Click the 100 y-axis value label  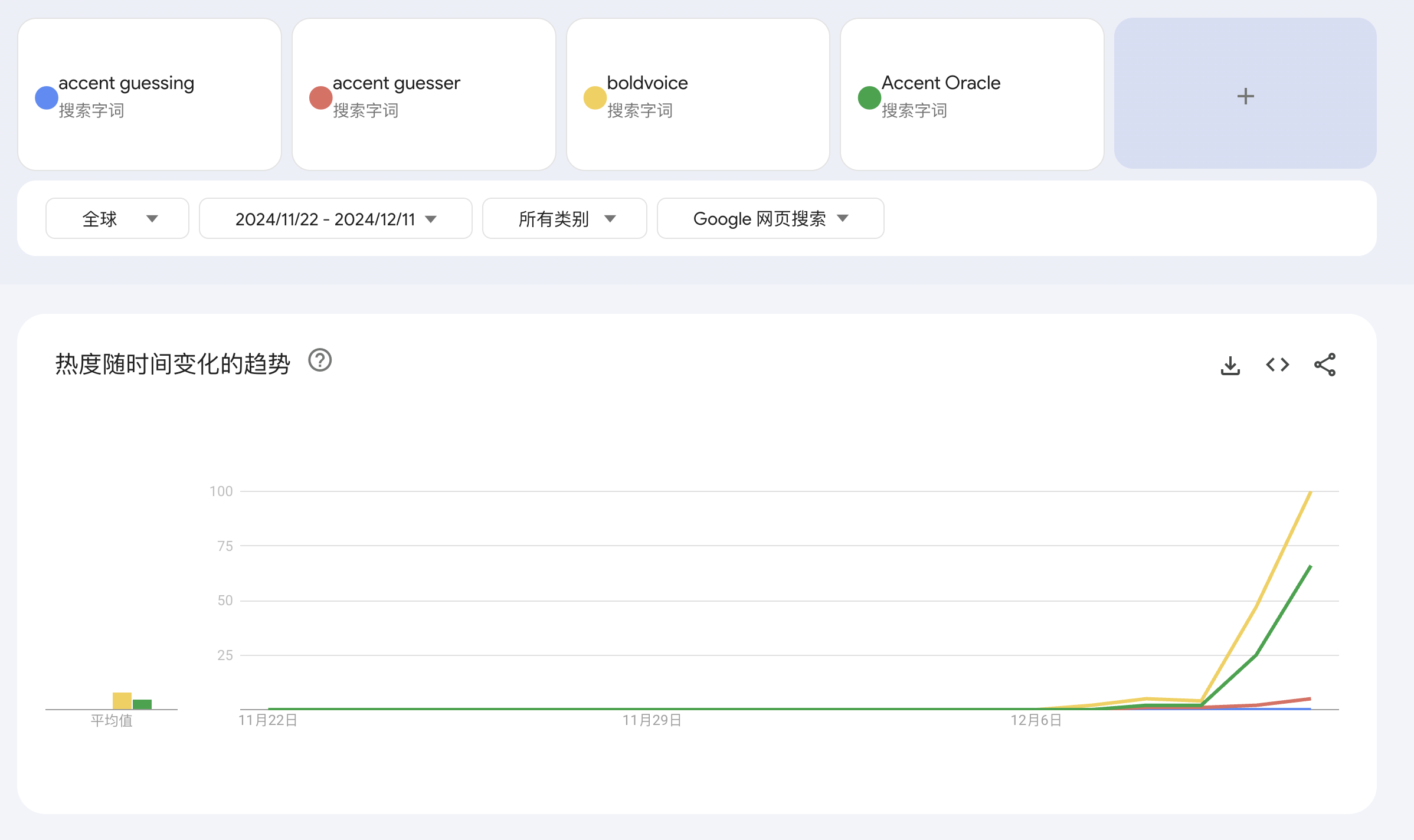tap(221, 491)
